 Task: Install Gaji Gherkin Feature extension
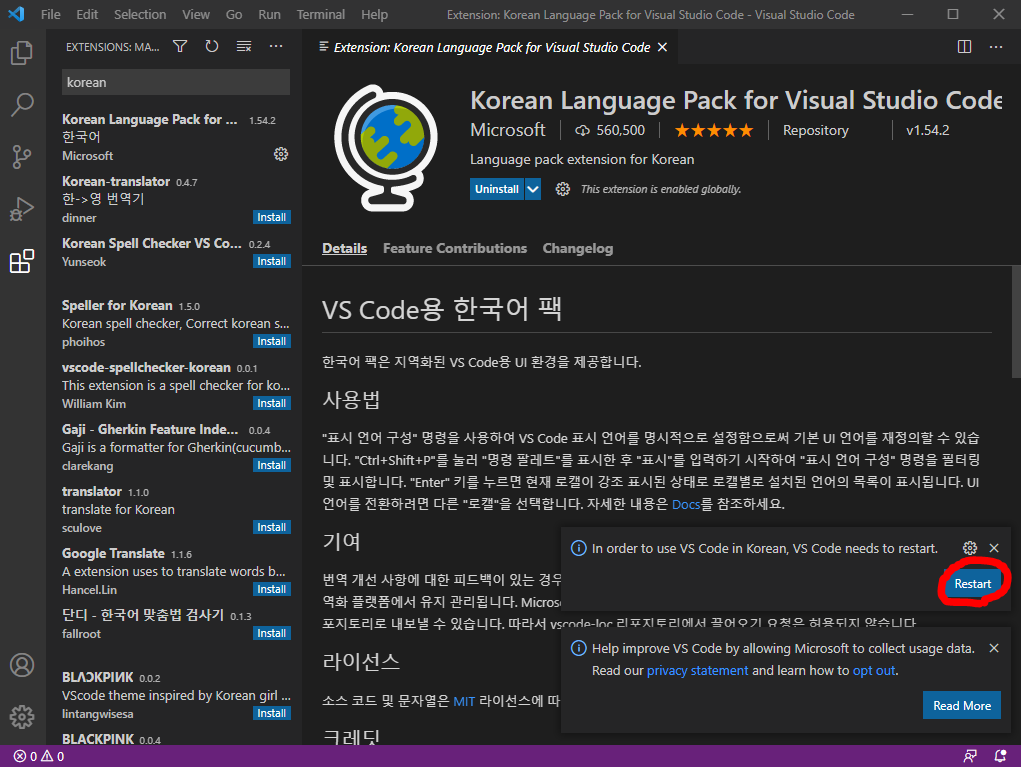(x=272, y=465)
